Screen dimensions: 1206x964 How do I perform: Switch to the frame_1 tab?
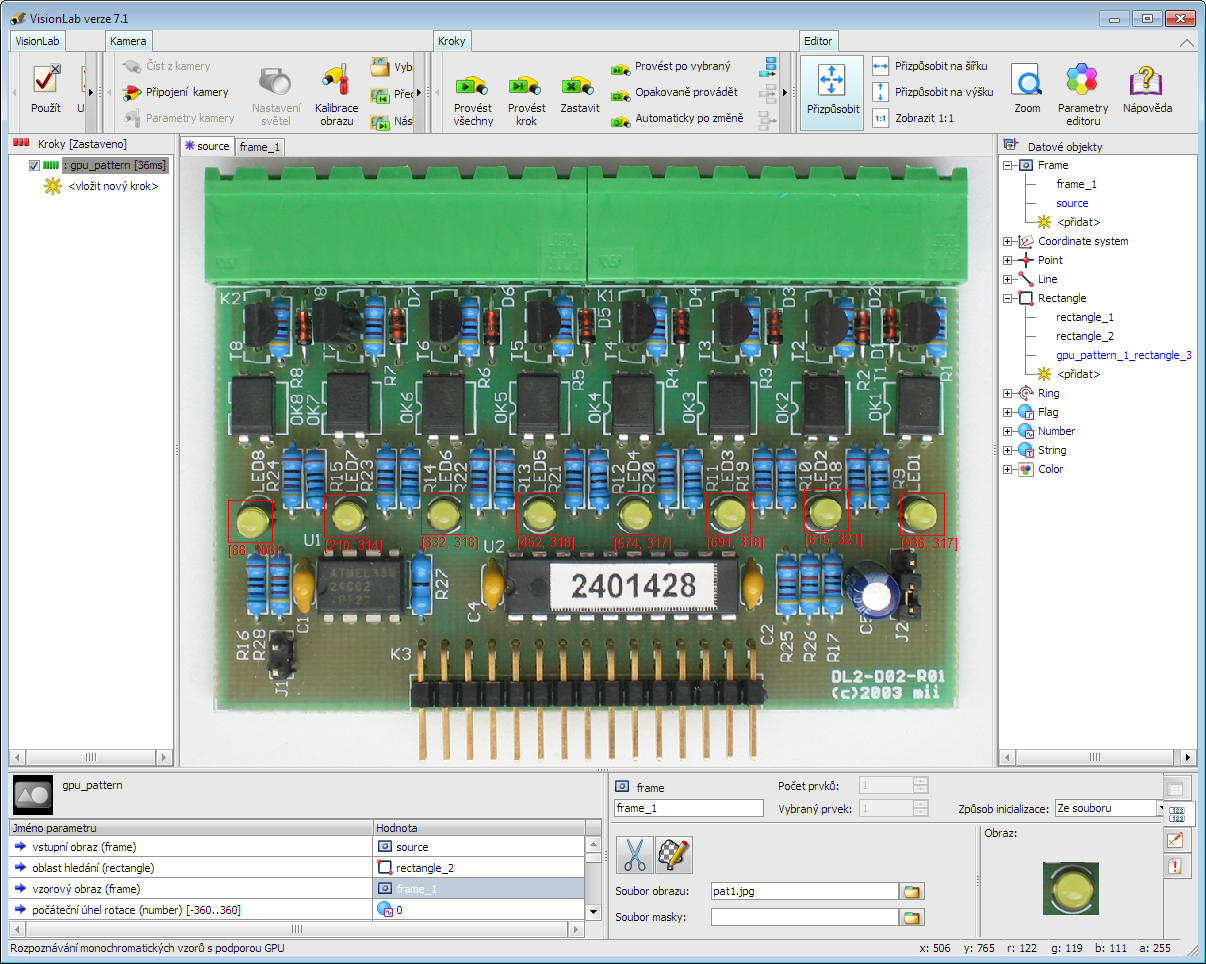[x=260, y=147]
